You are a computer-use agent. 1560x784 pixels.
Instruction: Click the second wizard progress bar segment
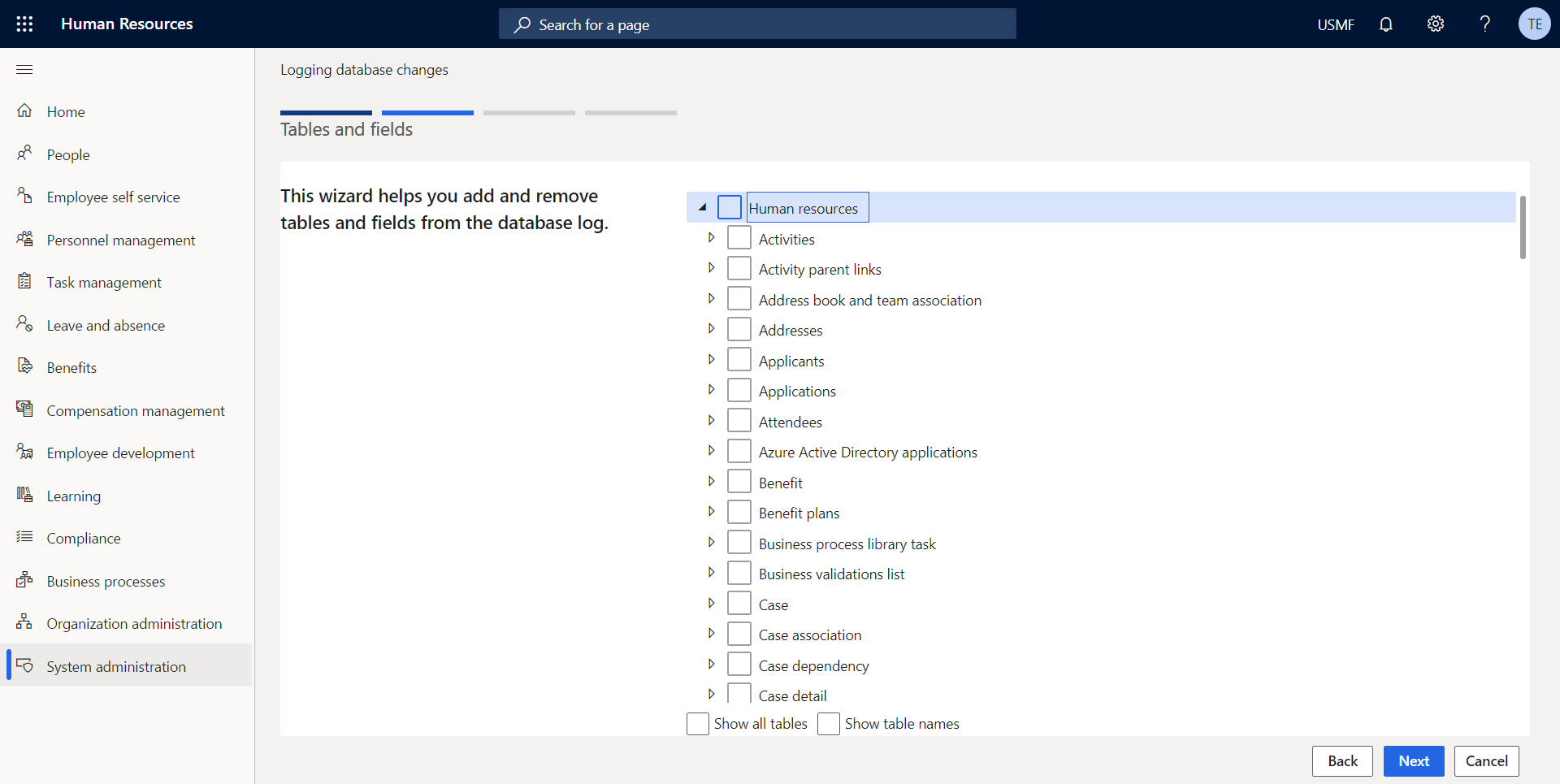click(427, 113)
